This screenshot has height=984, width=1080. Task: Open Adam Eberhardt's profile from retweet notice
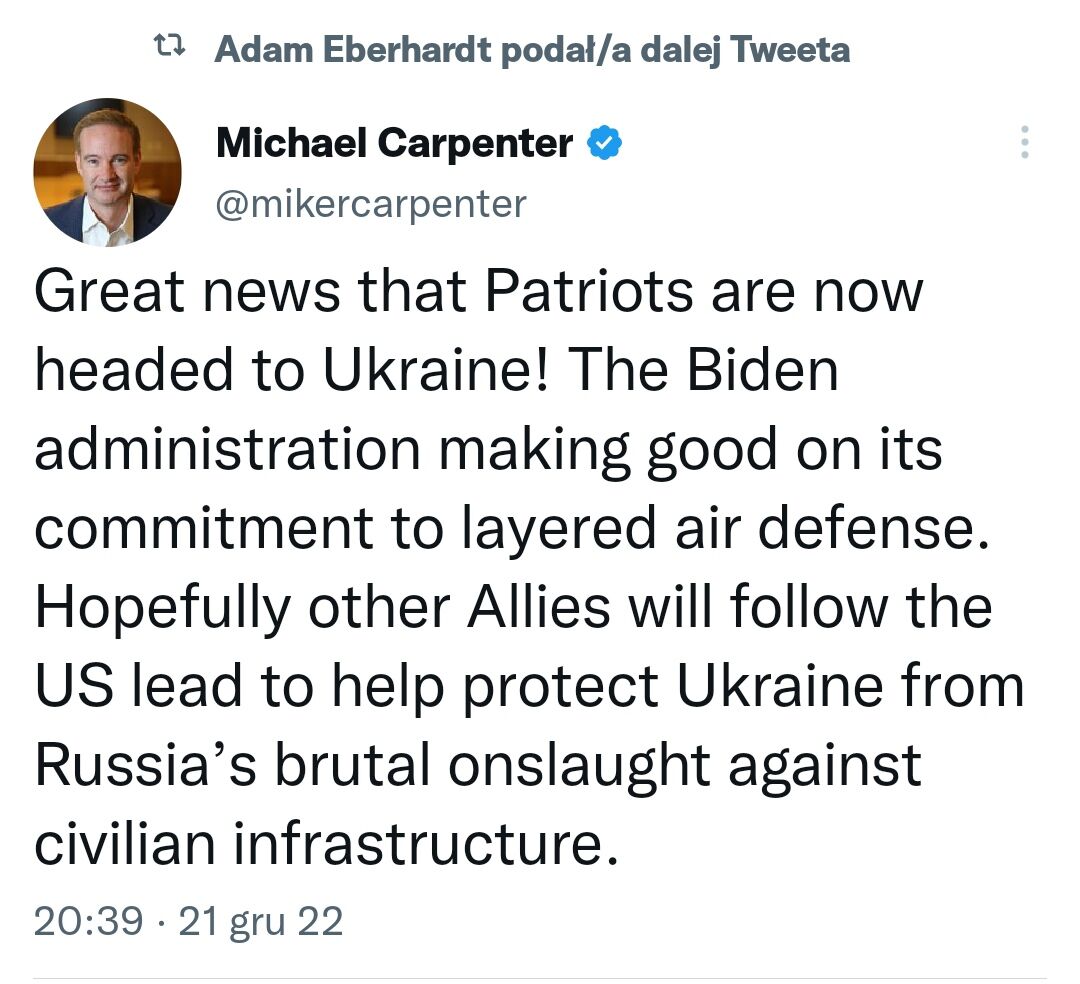click(353, 50)
